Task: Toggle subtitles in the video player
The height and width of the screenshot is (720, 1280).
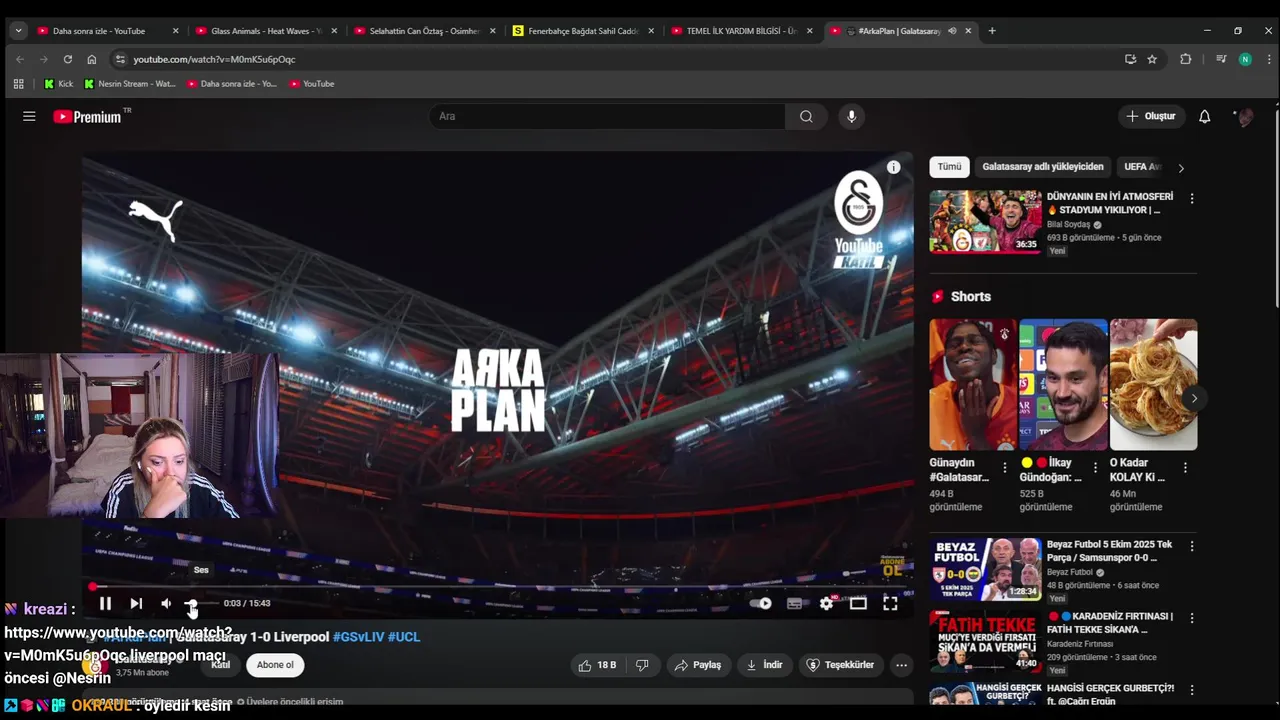Action: pos(794,603)
